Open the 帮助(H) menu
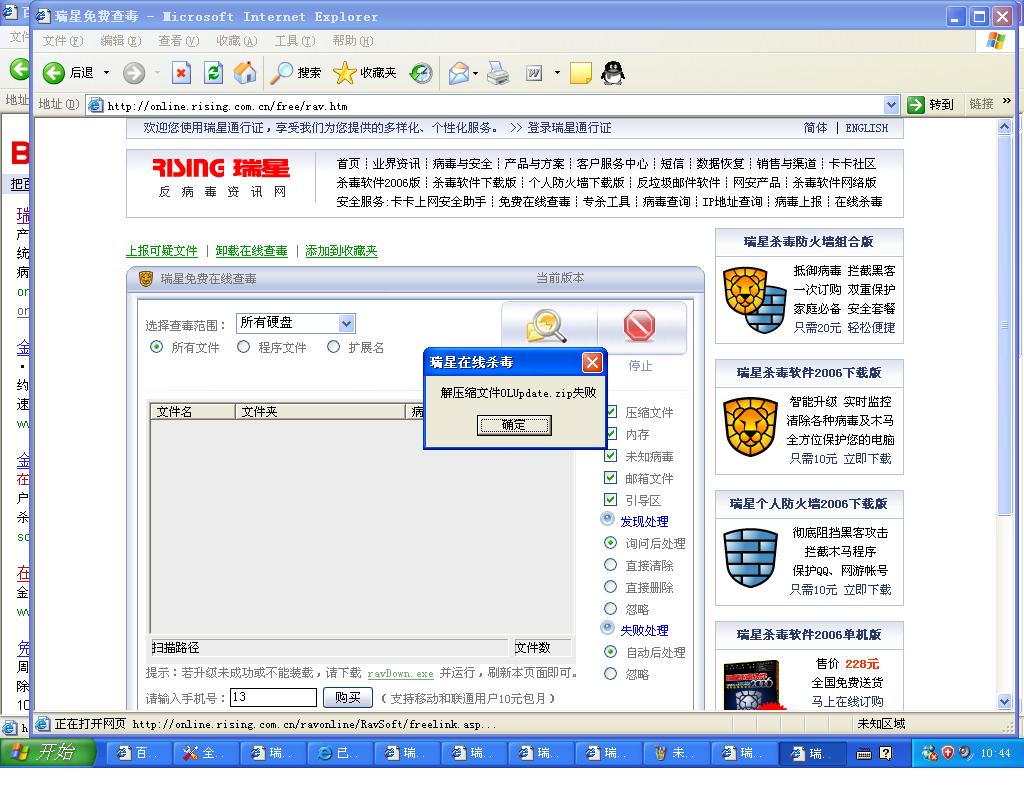 [x=353, y=41]
